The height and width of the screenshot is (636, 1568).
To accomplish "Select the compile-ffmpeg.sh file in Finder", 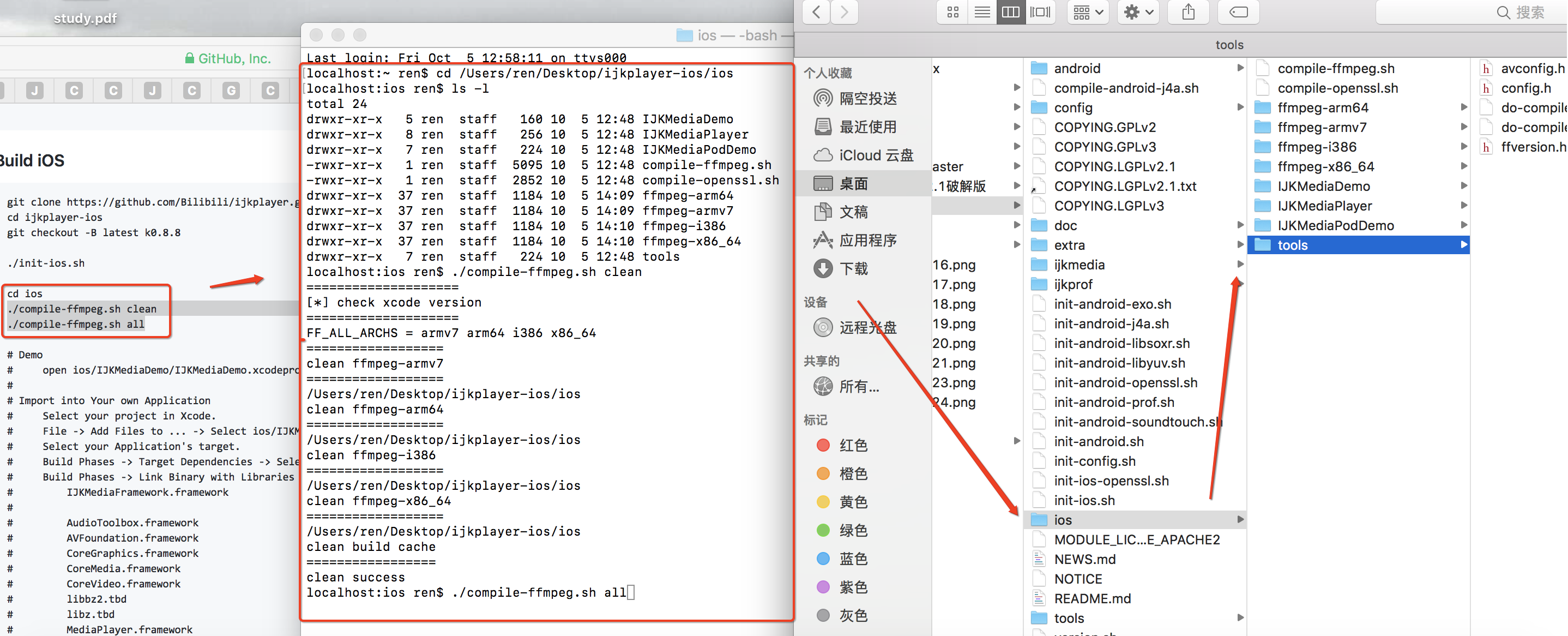I will click(1336, 68).
